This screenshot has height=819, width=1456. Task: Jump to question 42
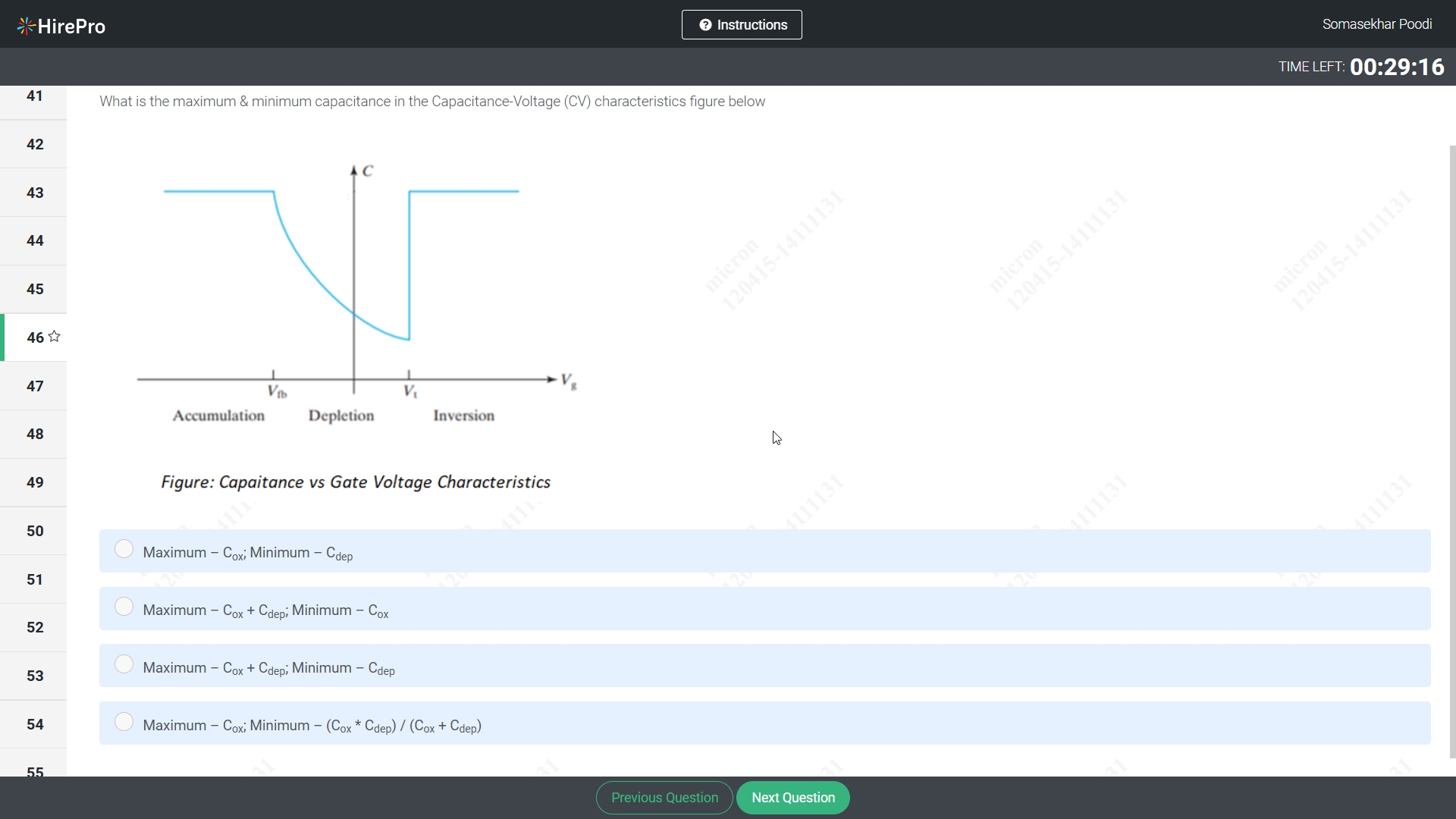point(33,144)
